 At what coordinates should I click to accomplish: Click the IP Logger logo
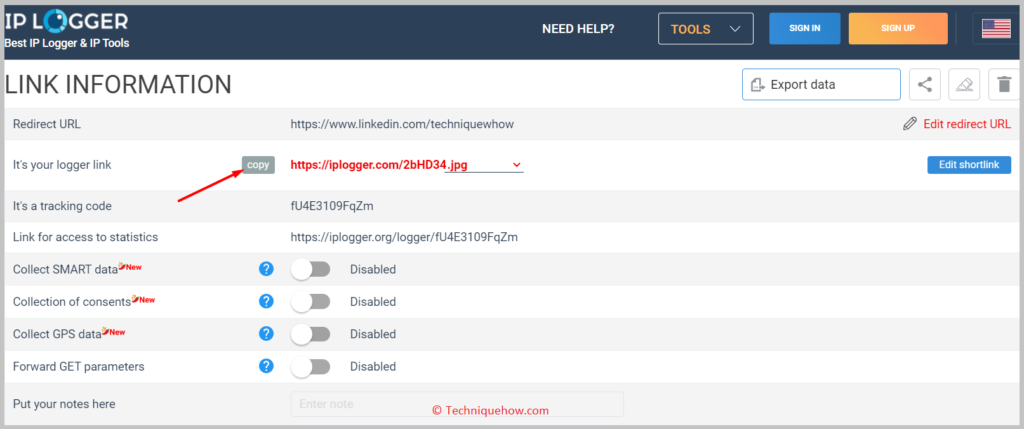coord(66,22)
